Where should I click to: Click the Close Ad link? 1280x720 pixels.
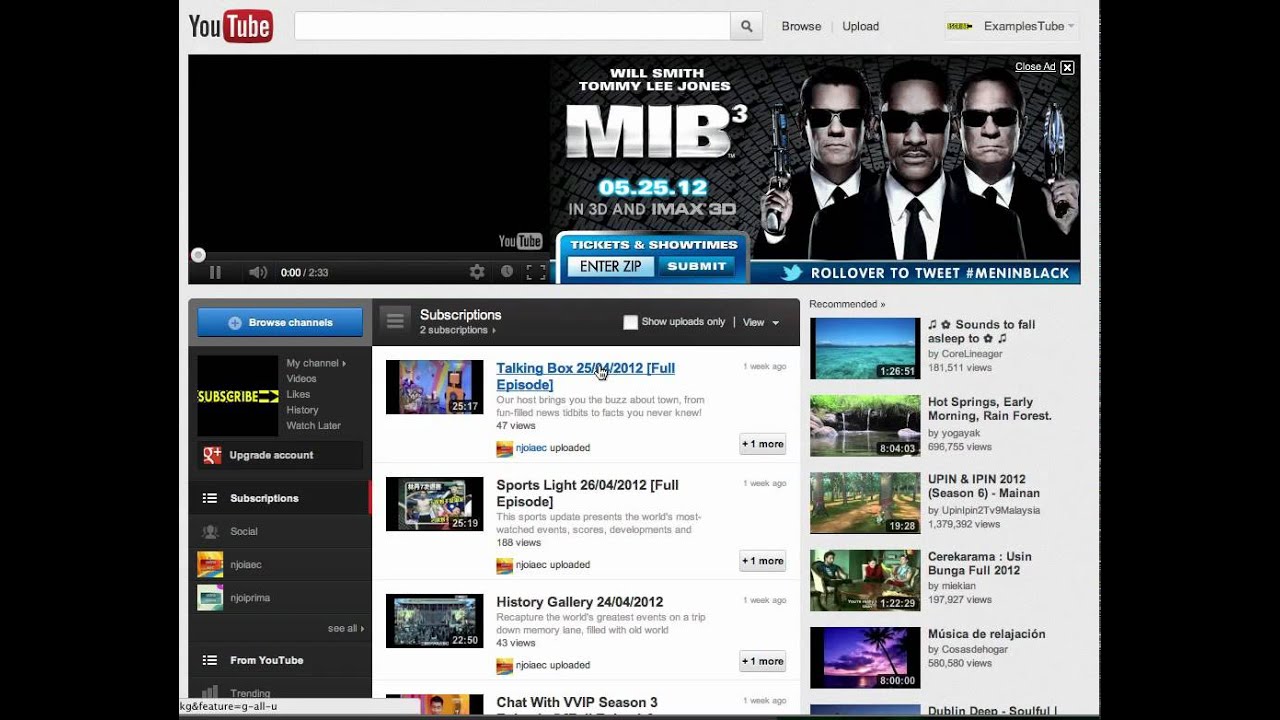tap(1035, 67)
